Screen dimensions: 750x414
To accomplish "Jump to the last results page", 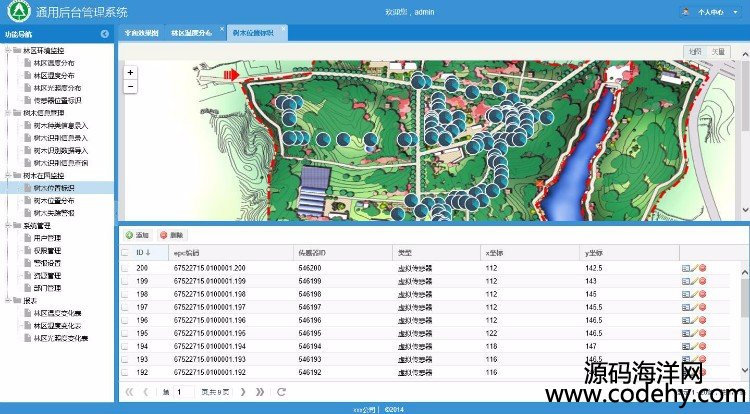I will point(260,392).
